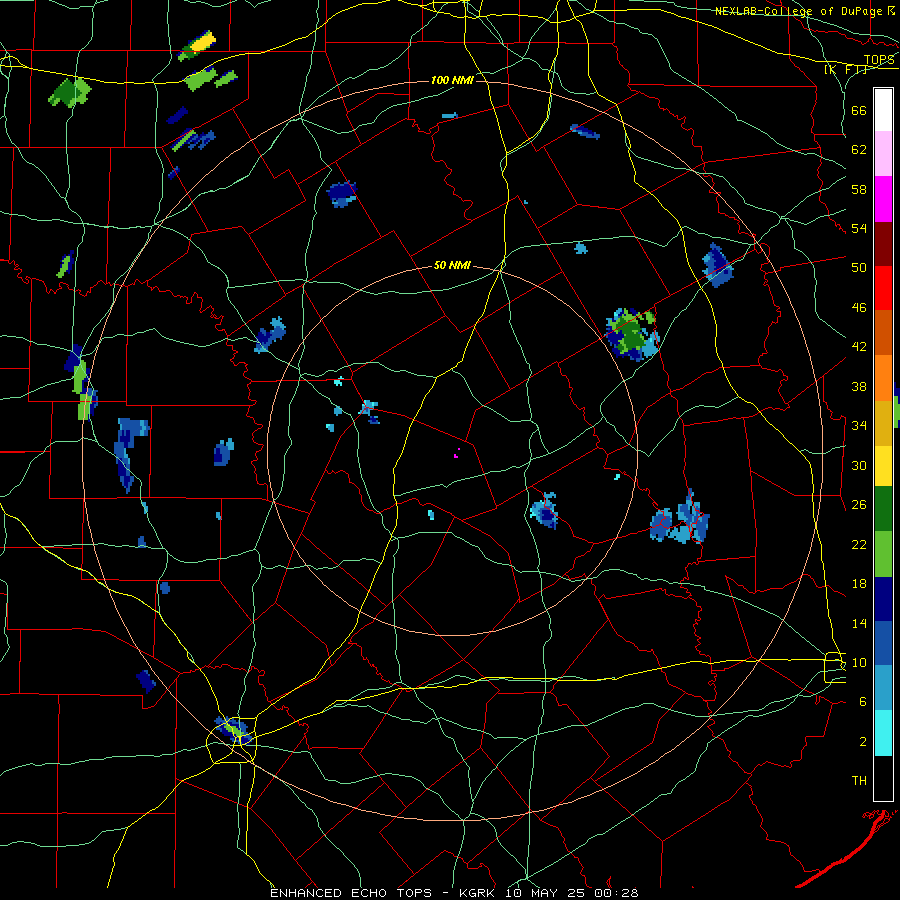Click the '18' legend value

click(859, 584)
